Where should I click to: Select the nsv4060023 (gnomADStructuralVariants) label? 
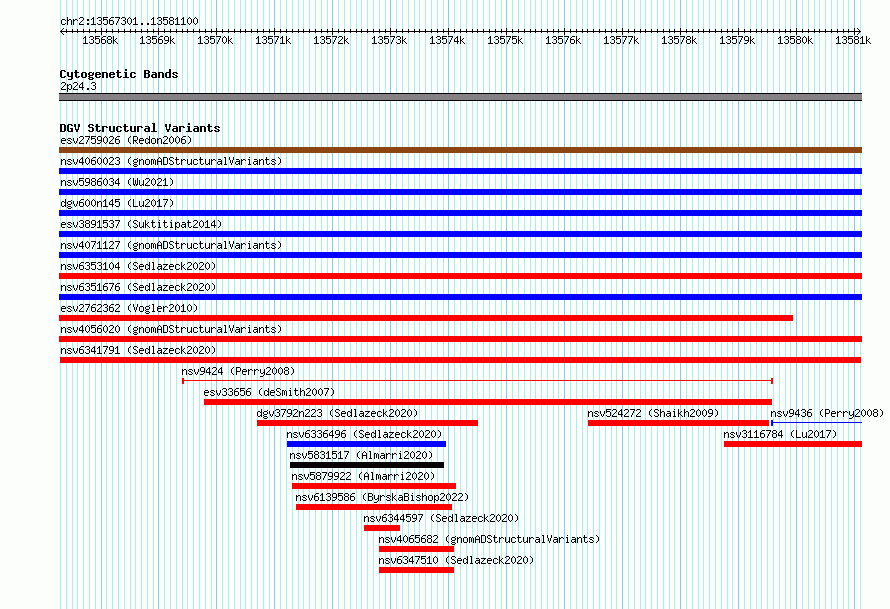tap(171, 161)
